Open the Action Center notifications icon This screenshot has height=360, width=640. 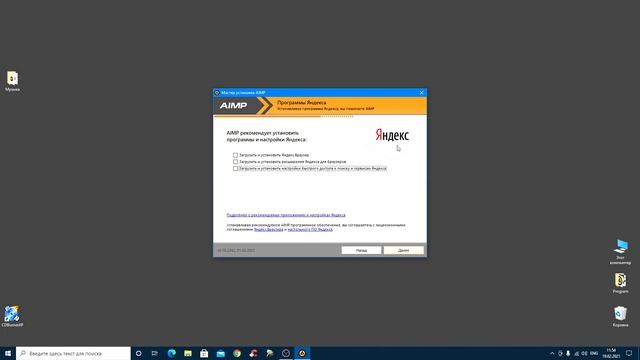click(x=629, y=353)
